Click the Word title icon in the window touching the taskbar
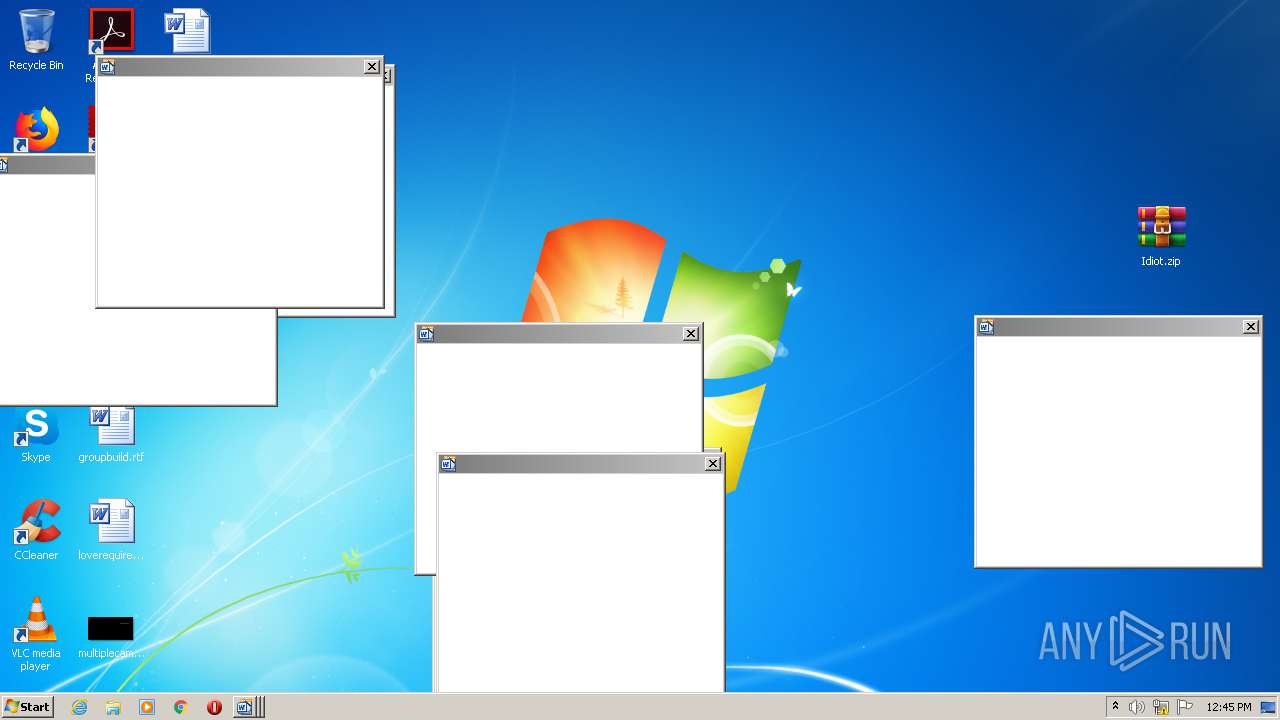This screenshot has width=1280, height=720. tap(448, 464)
